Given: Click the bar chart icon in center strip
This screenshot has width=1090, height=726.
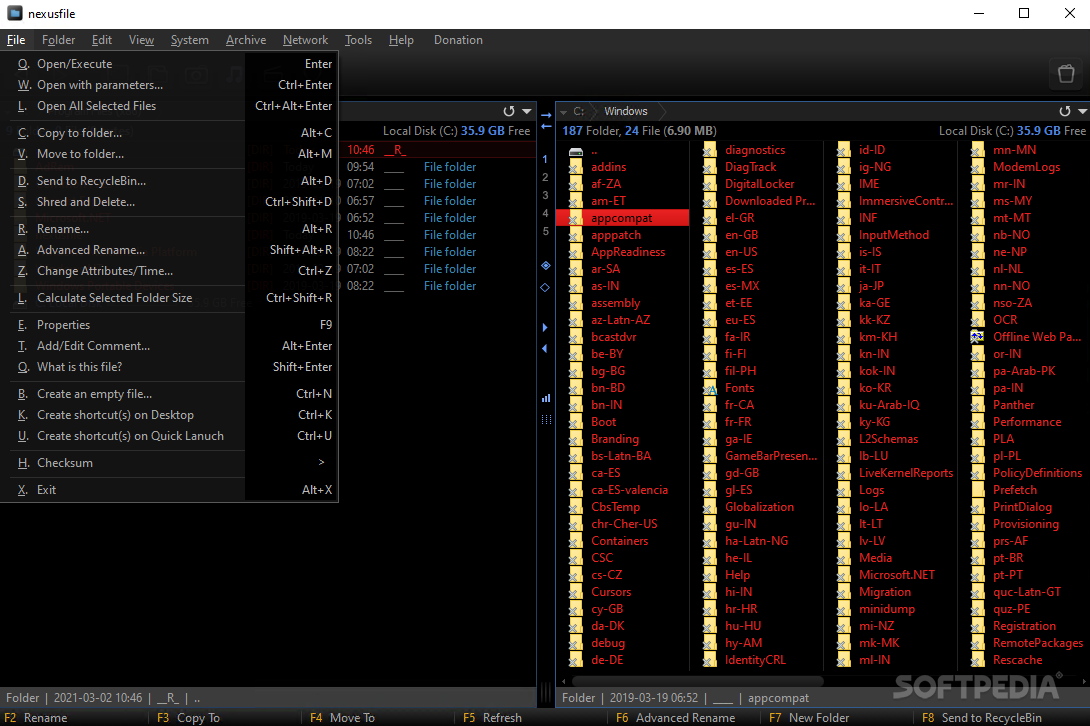Looking at the screenshot, I should click(546, 398).
